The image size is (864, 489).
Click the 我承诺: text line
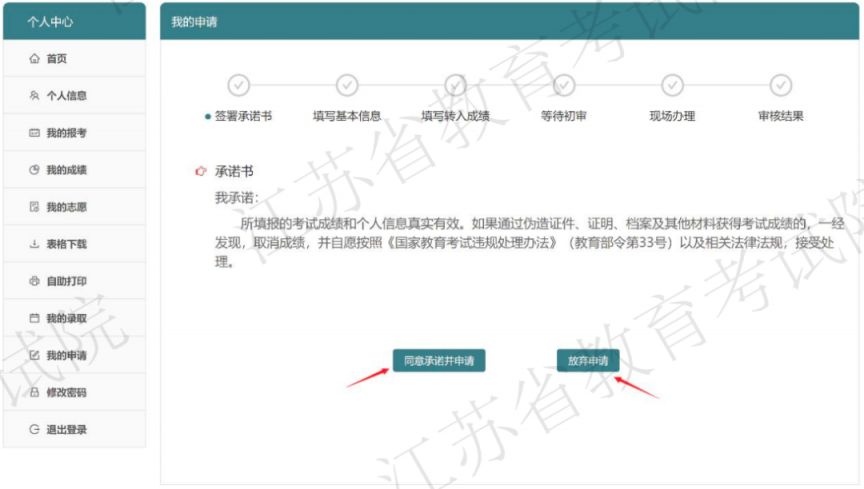click(236, 197)
